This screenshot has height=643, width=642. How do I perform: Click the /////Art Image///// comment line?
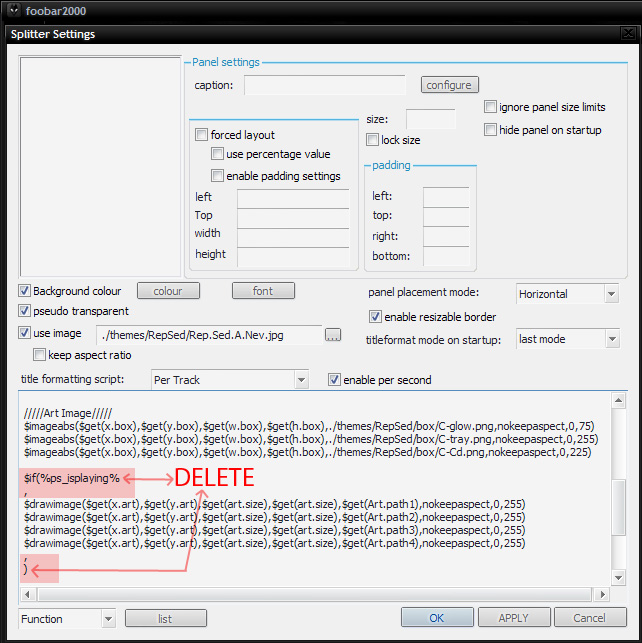click(x=68, y=413)
